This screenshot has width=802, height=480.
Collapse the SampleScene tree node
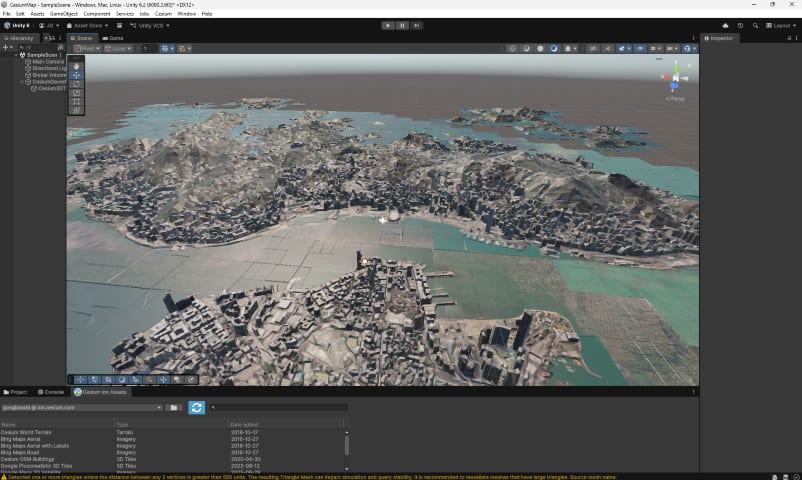[16, 55]
